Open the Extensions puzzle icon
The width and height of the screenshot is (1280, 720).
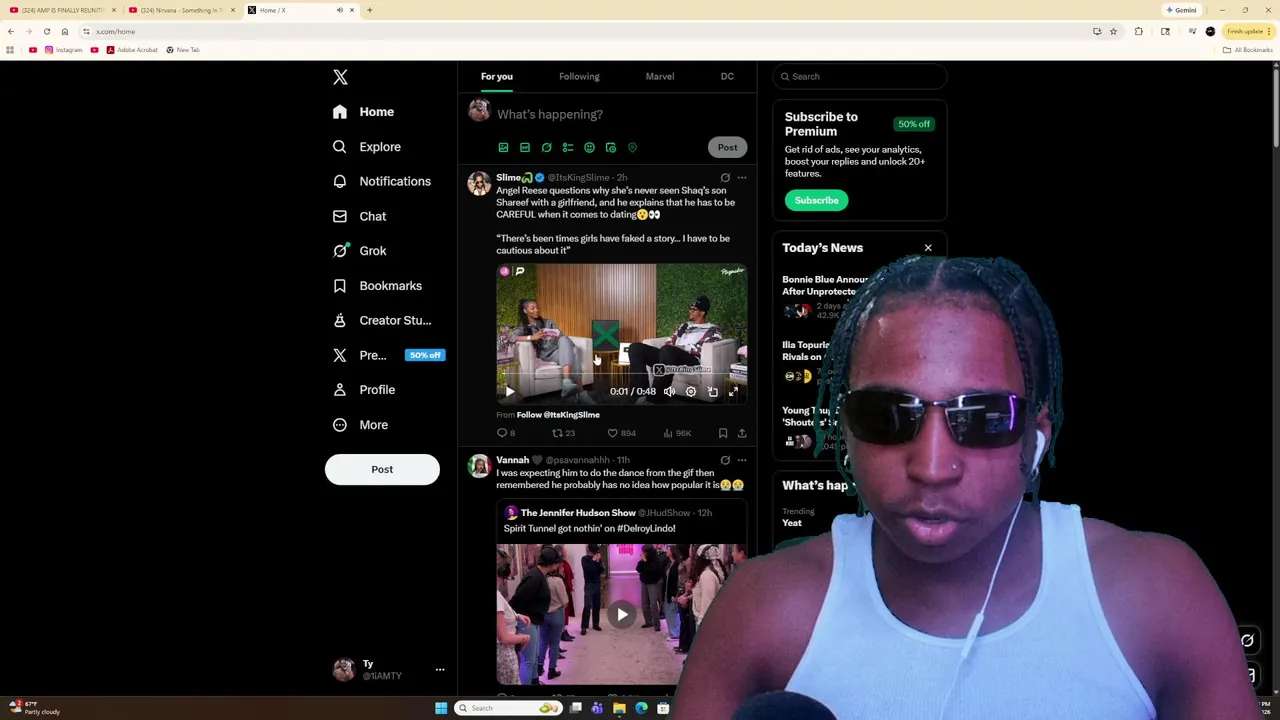click(1138, 32)
